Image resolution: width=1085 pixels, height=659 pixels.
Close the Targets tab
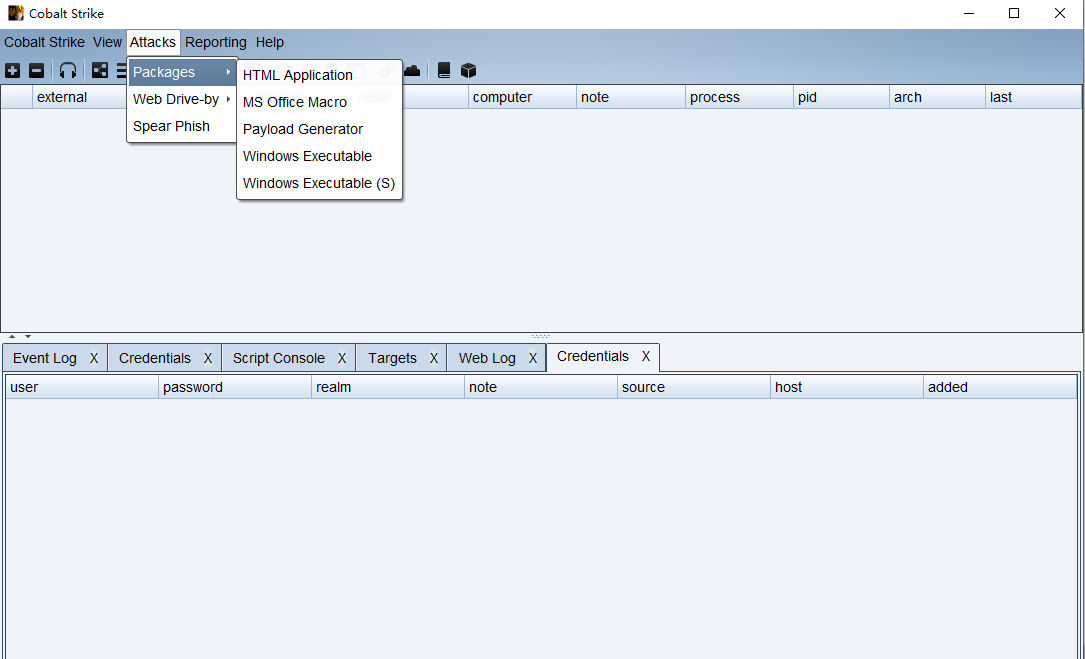pos(434,358)
